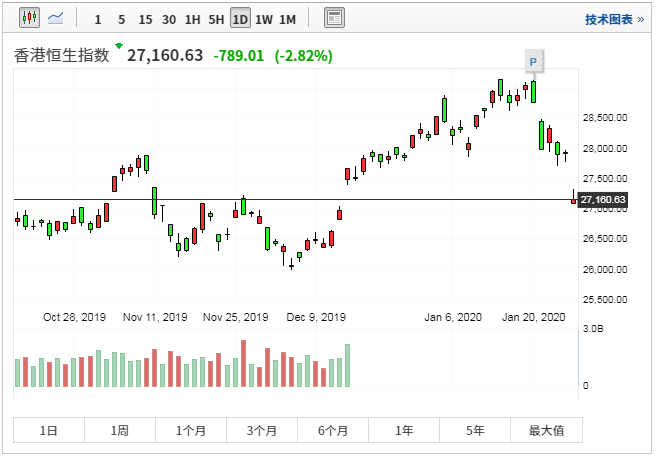Choose the 1M monthly interval

tap(287, 19)
